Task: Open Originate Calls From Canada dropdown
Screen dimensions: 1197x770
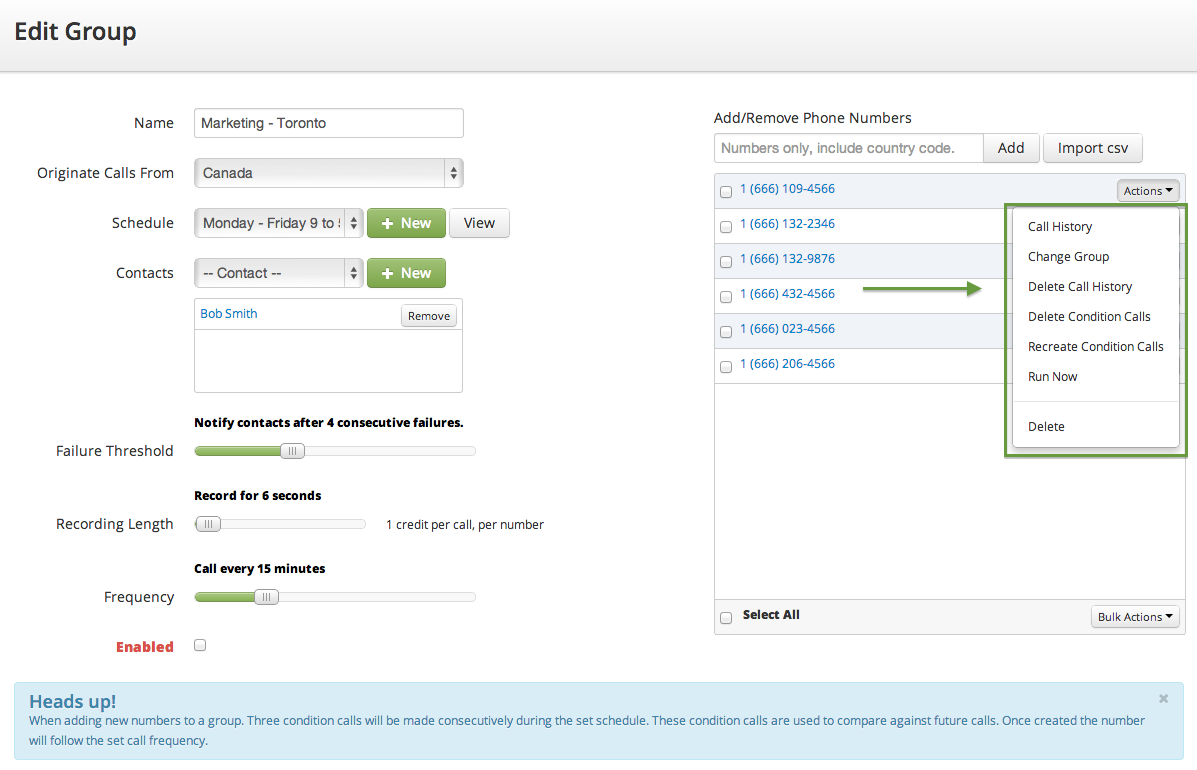Action: tap(328, 173)
